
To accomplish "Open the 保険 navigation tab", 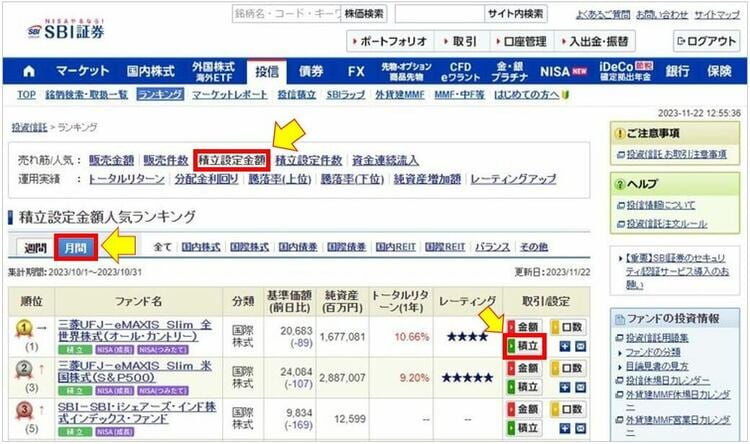I will tap(719, 71).
